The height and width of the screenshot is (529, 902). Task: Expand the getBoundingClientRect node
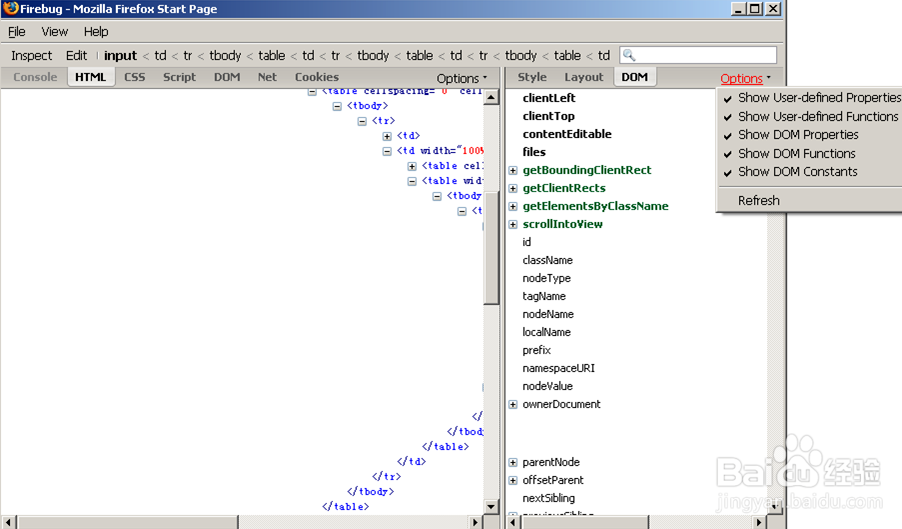[513, 171]
